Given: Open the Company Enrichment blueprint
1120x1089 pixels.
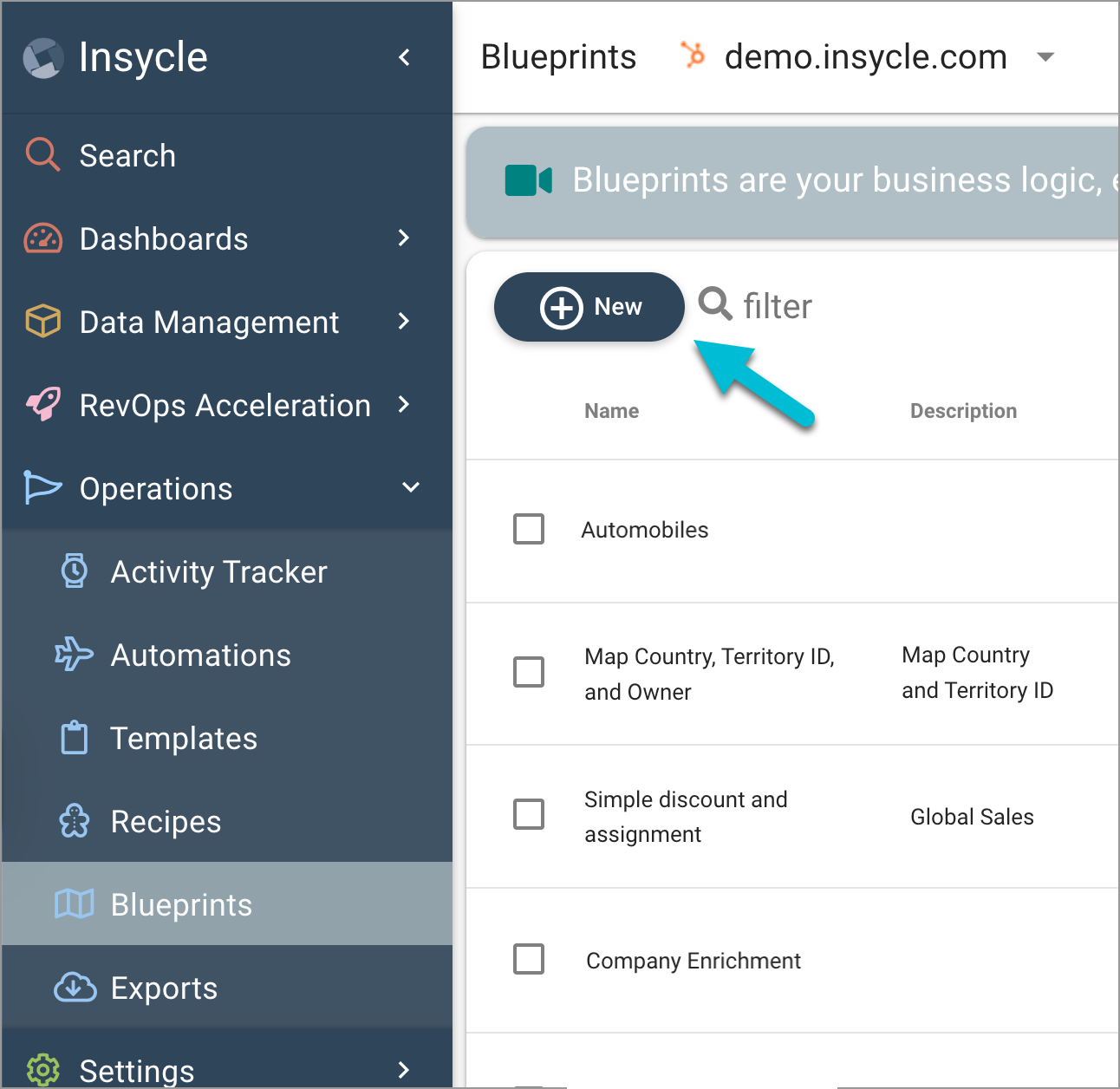Looking at the screenshot, I should click(693, 961).
